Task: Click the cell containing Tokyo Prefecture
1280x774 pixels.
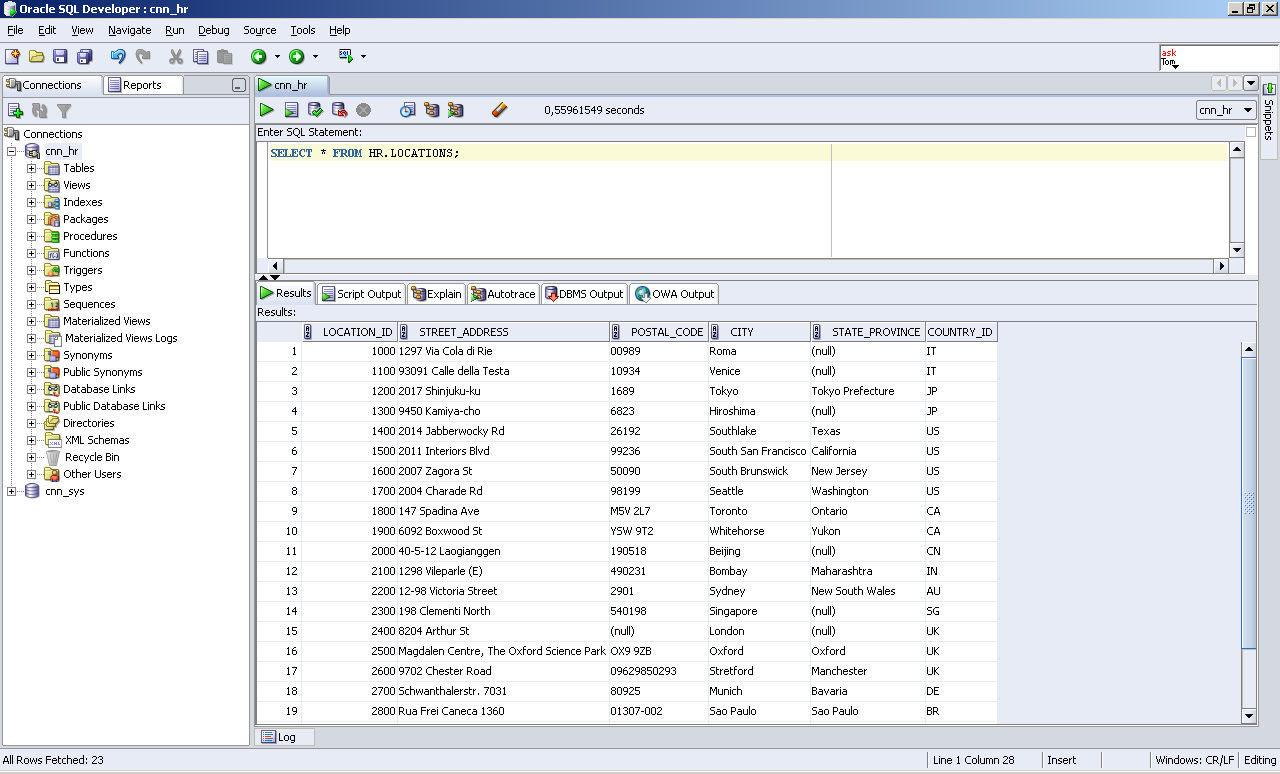Action: [868, 391]
